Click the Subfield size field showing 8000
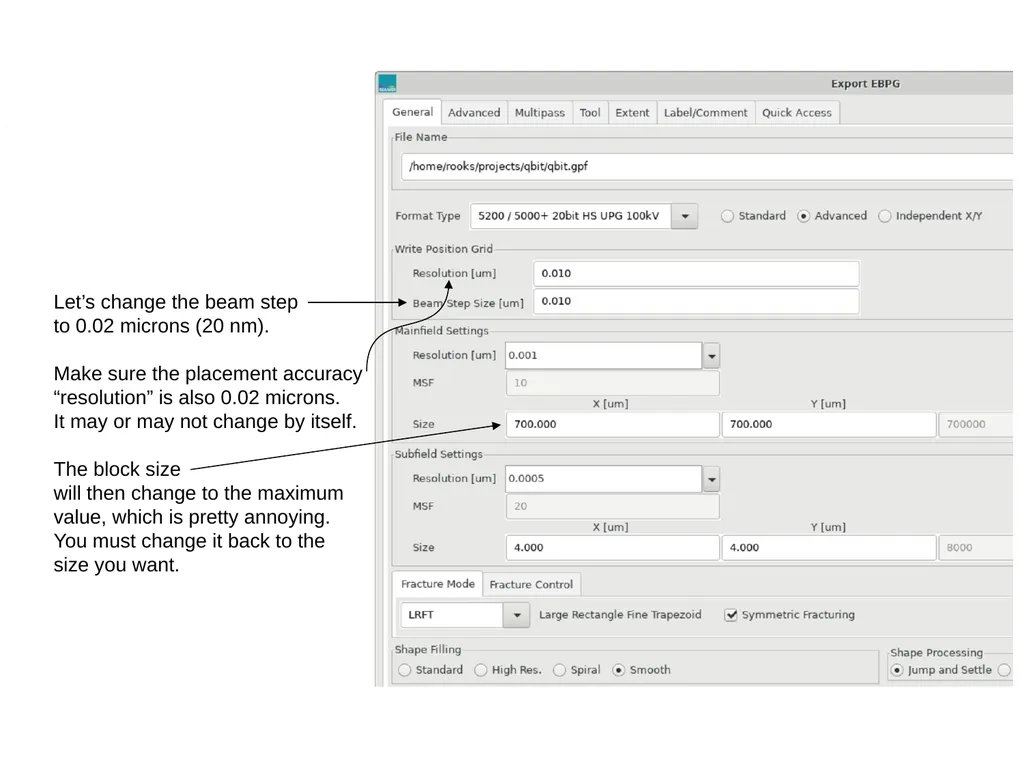Viewport: 1024px width, 768px height. click(976, 548)
